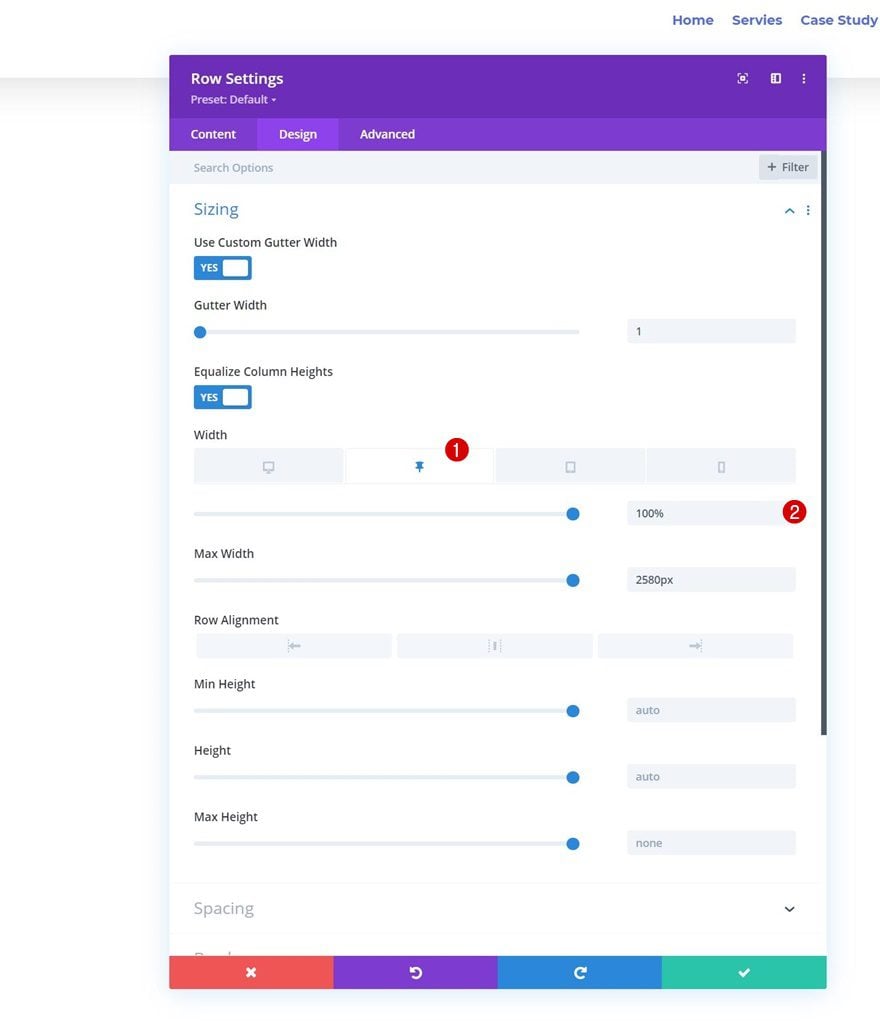Select the tablet device icon for Width

(570, 466)
